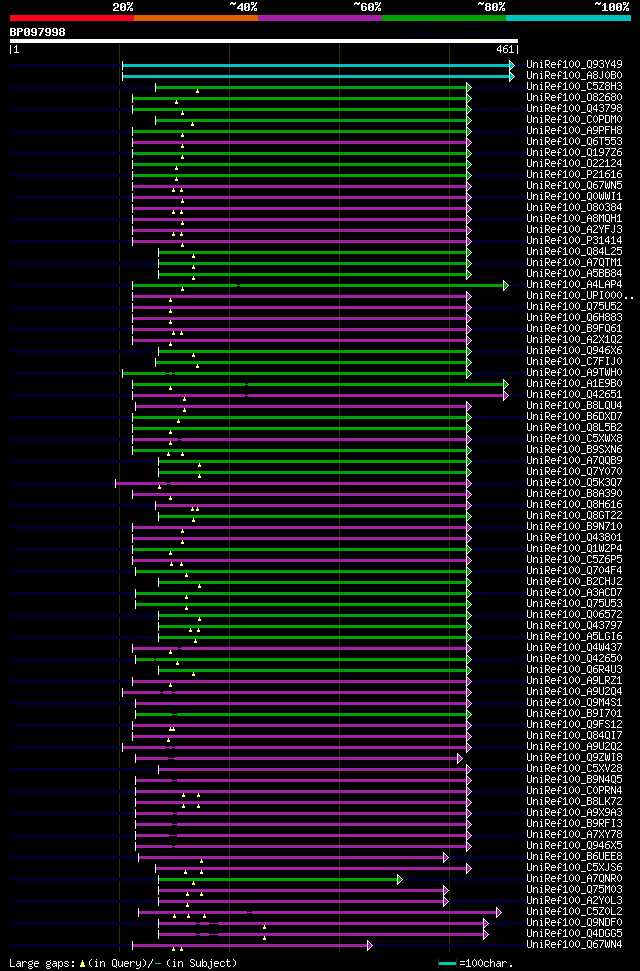Select the UniRef100_Q06572 label

[x=574, y=614]
